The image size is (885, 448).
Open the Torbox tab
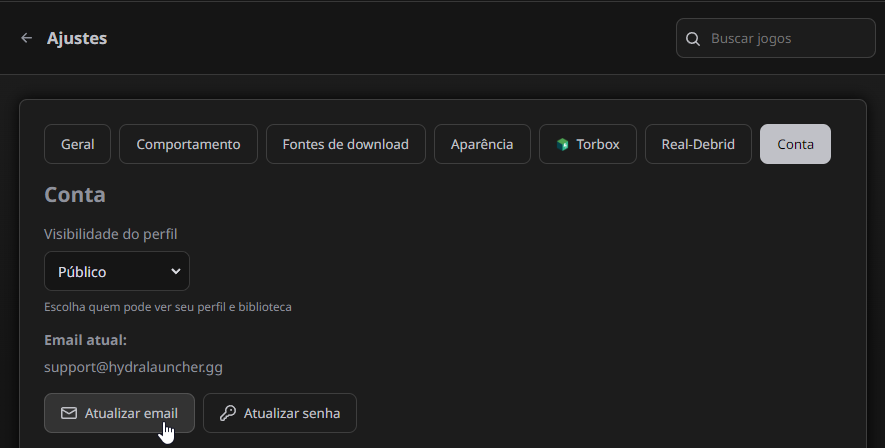click(x=588, y=144)
